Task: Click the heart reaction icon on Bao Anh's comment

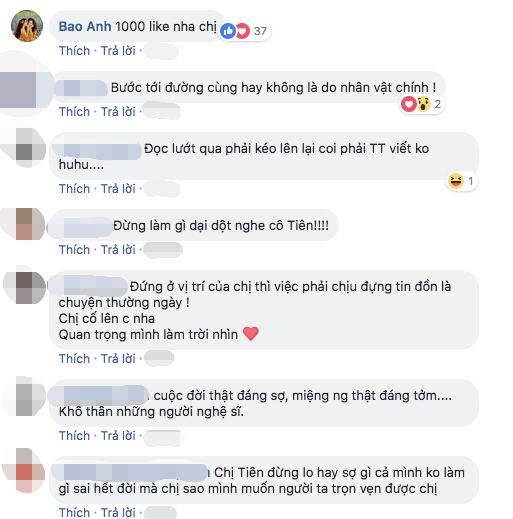Action: coord(243,31)
